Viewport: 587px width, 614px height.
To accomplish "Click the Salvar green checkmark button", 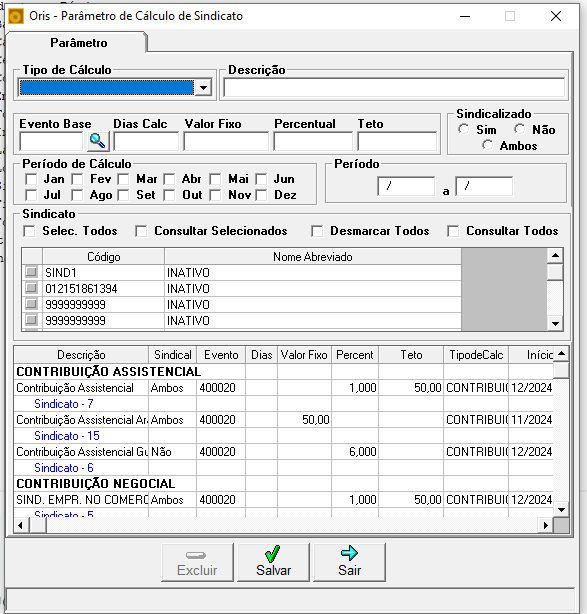I will click(273, 562).
